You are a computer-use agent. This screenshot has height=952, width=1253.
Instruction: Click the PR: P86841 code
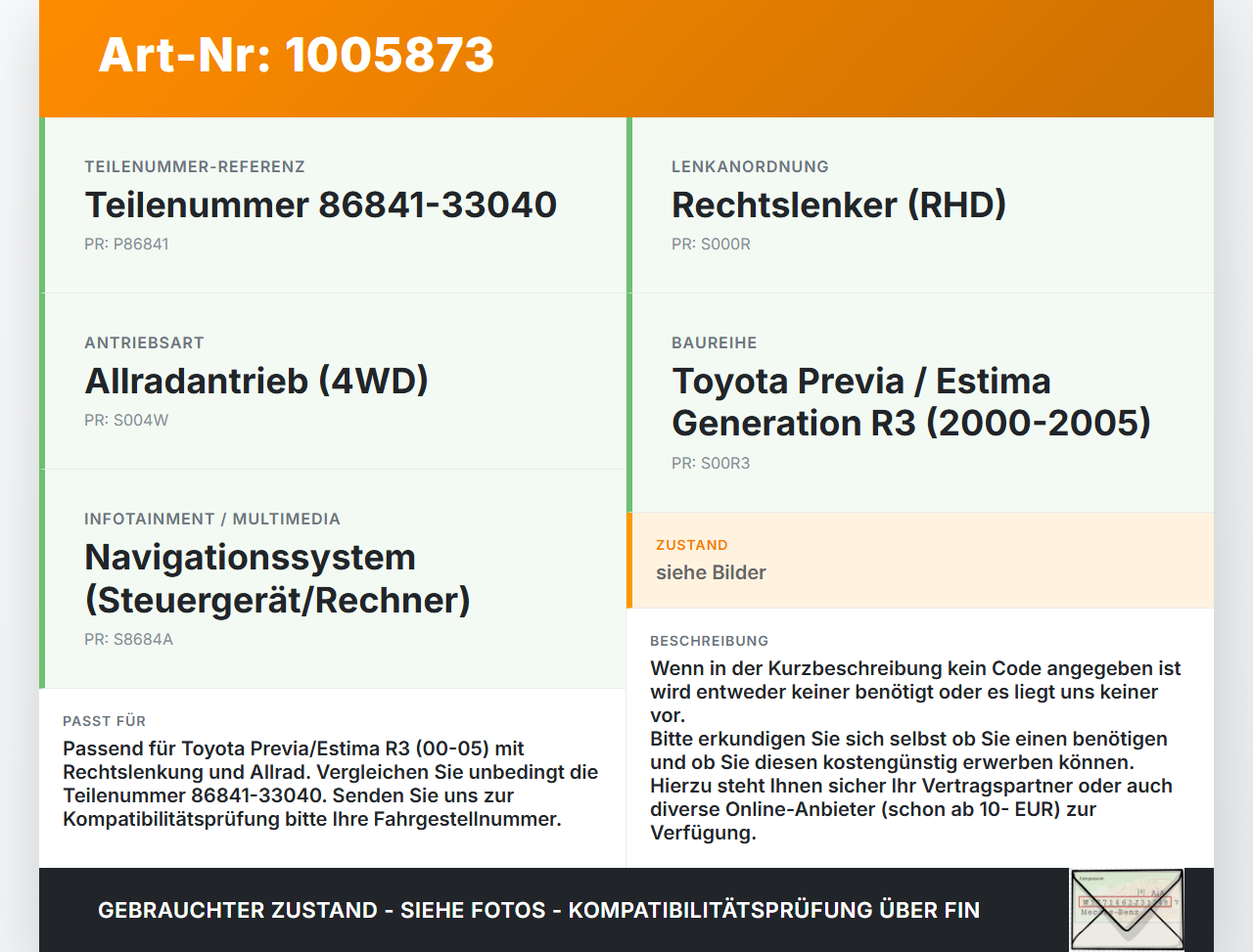(x=126, y=244)
